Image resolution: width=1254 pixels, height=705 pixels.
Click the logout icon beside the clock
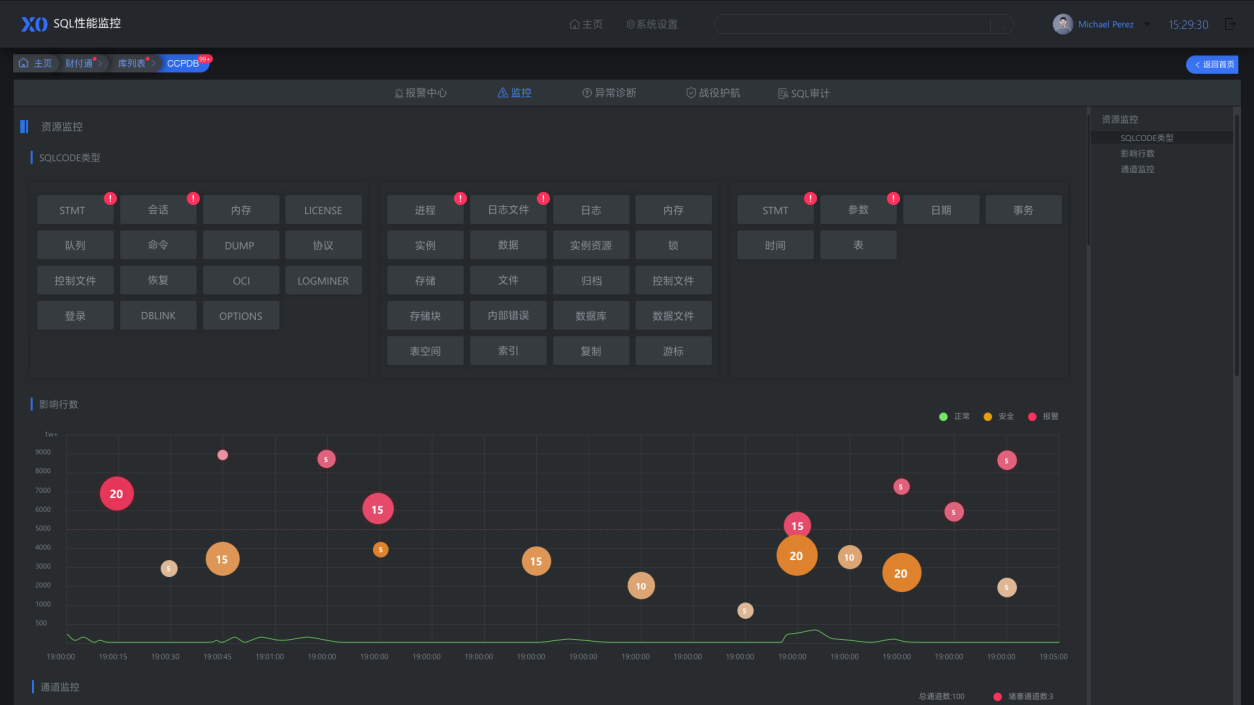click(x=1230, y=24)
